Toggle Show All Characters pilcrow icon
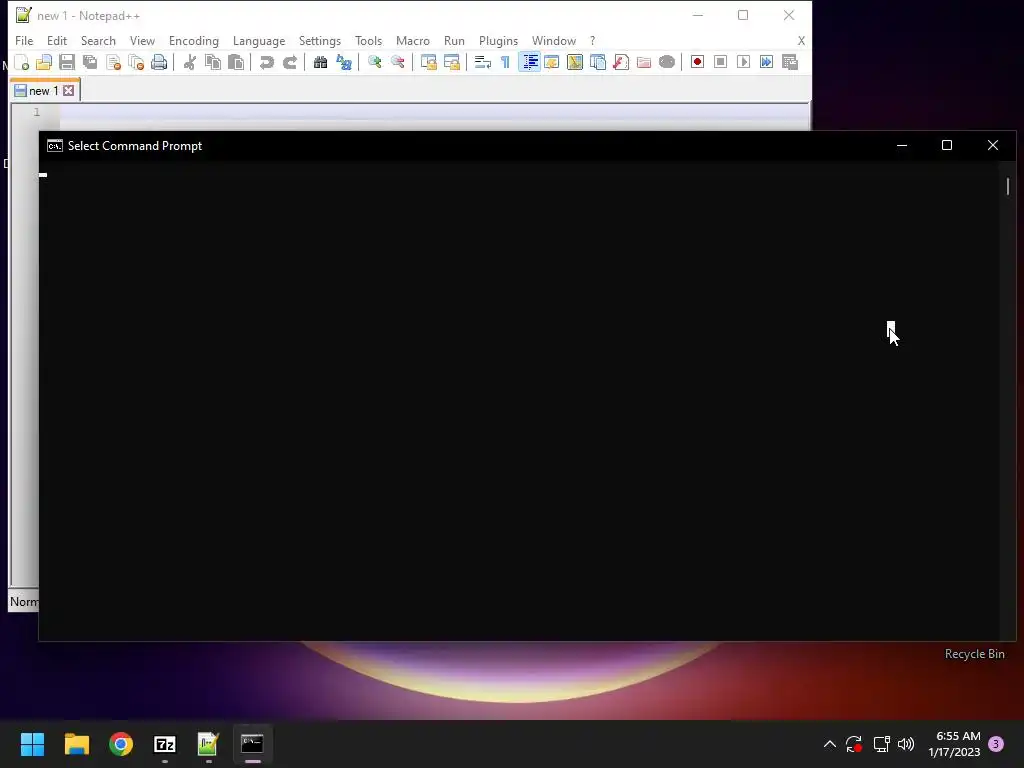The height and width of the screenshot is (768, 1024). 505,62
